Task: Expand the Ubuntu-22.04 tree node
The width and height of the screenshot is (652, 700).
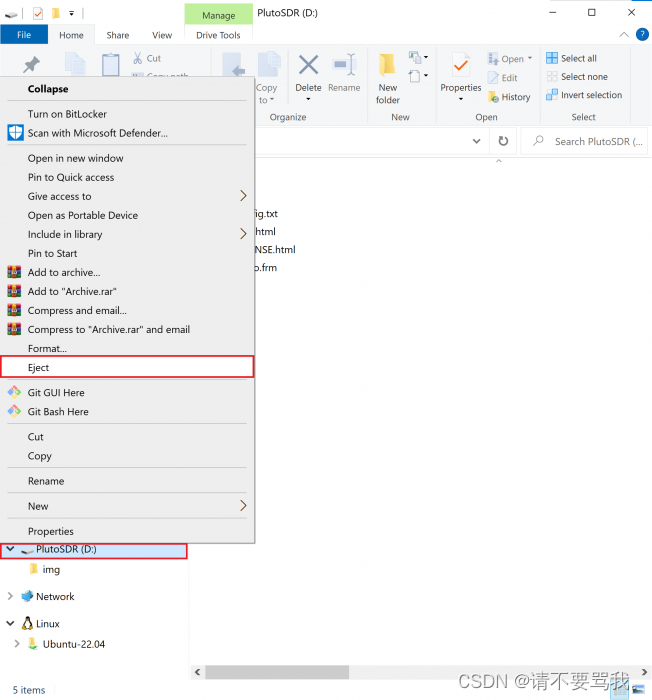Action: 17,643
